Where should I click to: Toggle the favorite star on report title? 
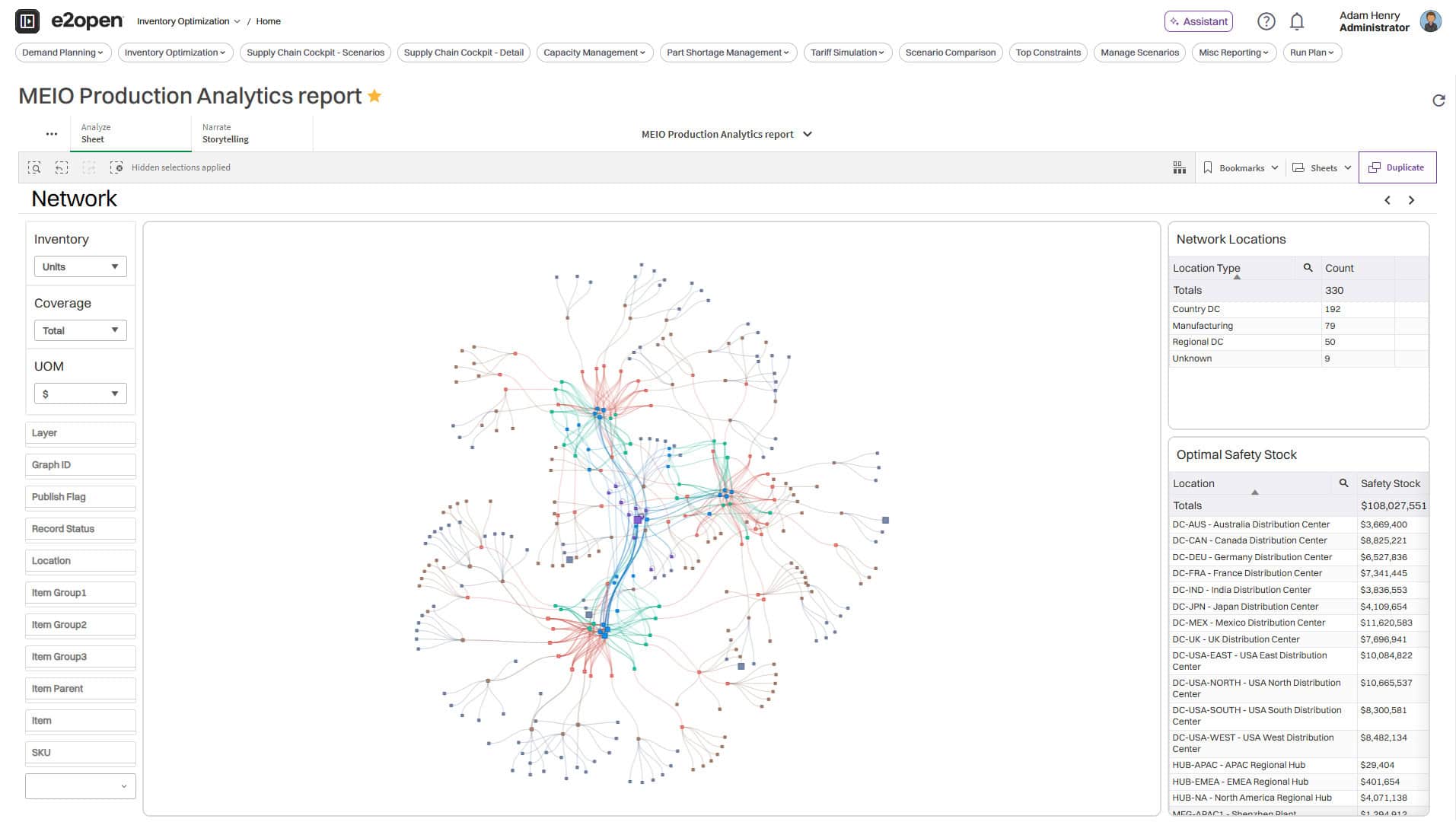tap(374, 96)
